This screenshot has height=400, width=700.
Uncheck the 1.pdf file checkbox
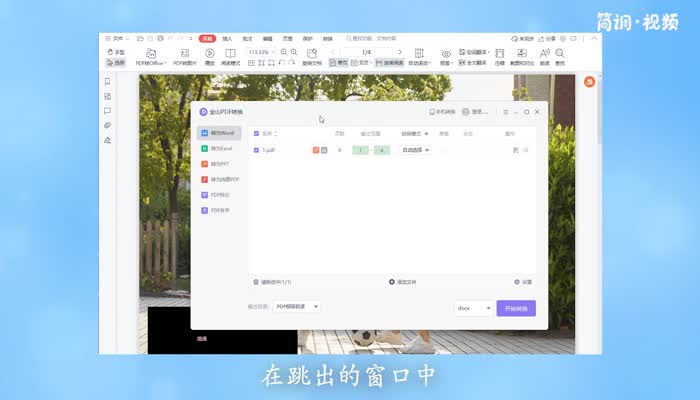coord(256,150)
